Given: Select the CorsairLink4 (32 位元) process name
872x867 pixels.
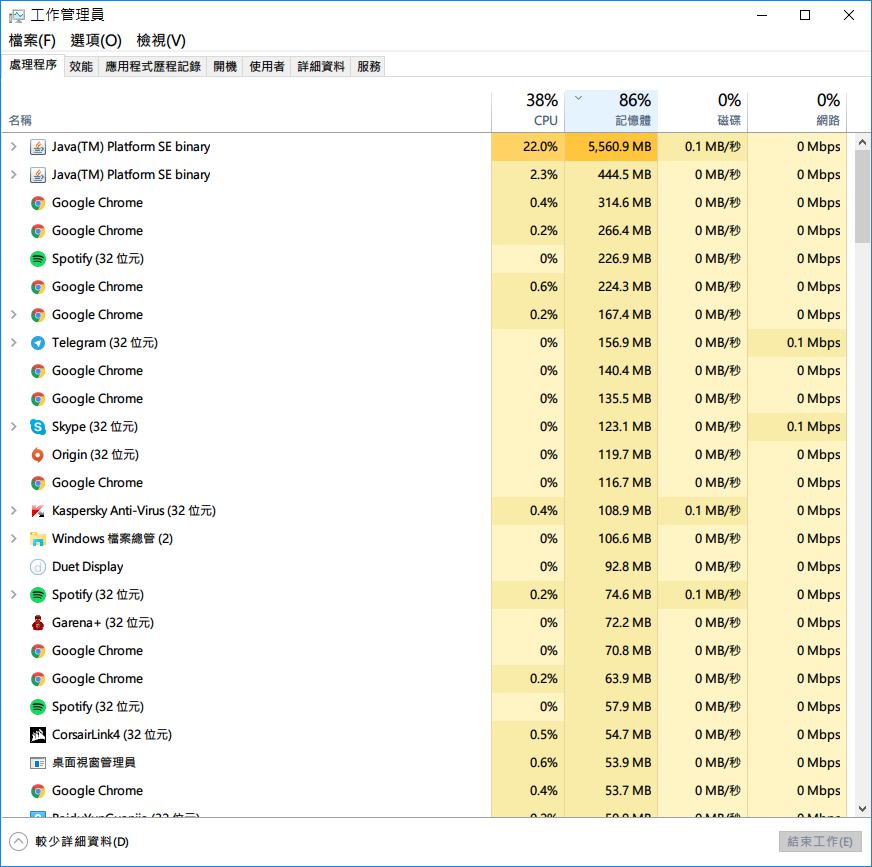Looking at the screenshot, I should [112, 735].
